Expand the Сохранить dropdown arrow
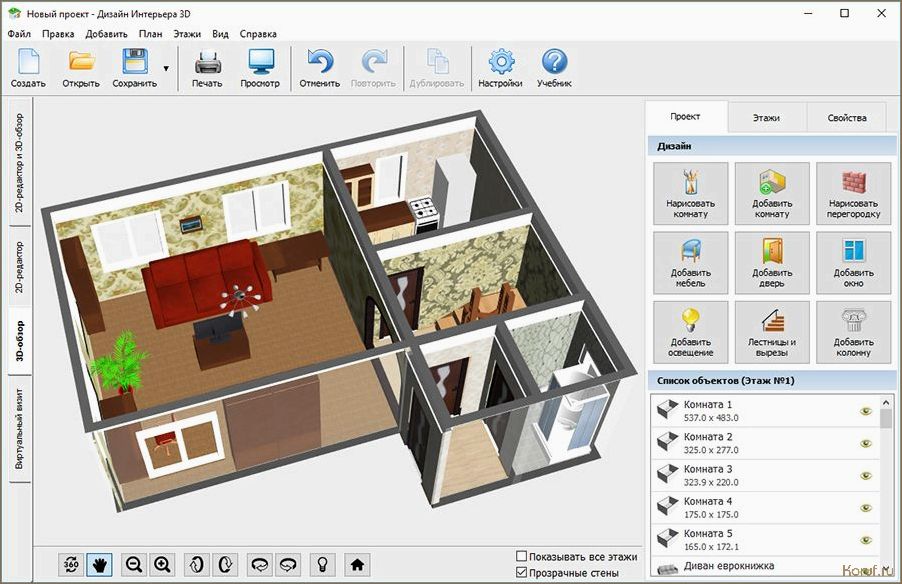Image resolution: width=902 pixels, height=584 pixels. (166, 68)
